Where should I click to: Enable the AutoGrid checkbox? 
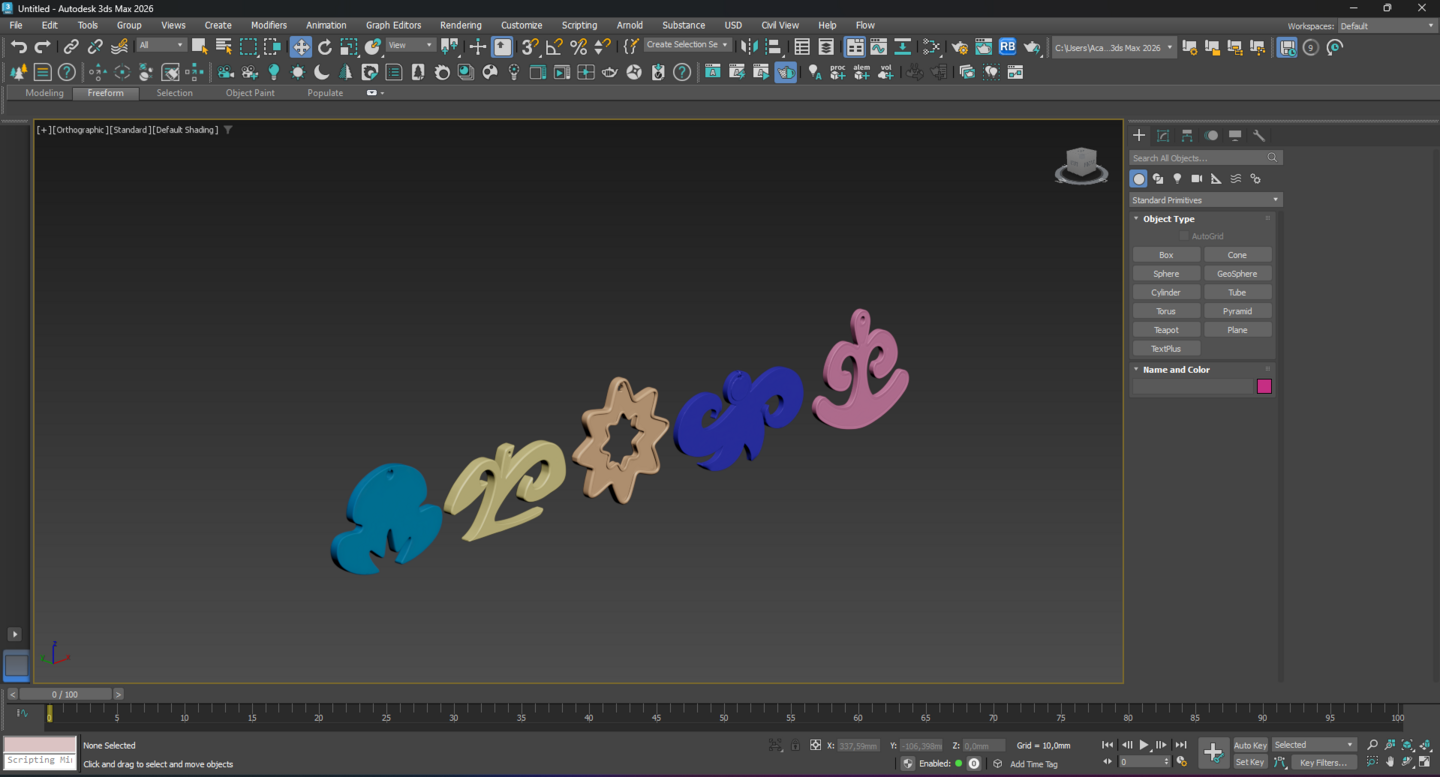coord(1184,236)
